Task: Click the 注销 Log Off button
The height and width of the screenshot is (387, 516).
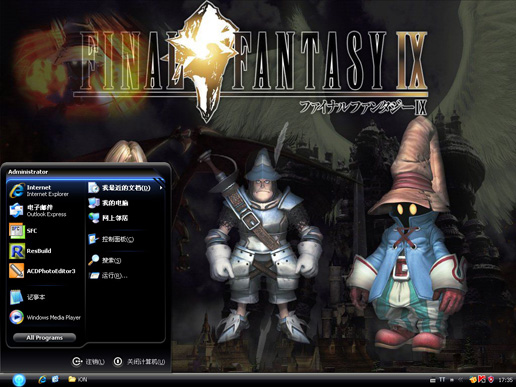Action: [x=88, y=362]
